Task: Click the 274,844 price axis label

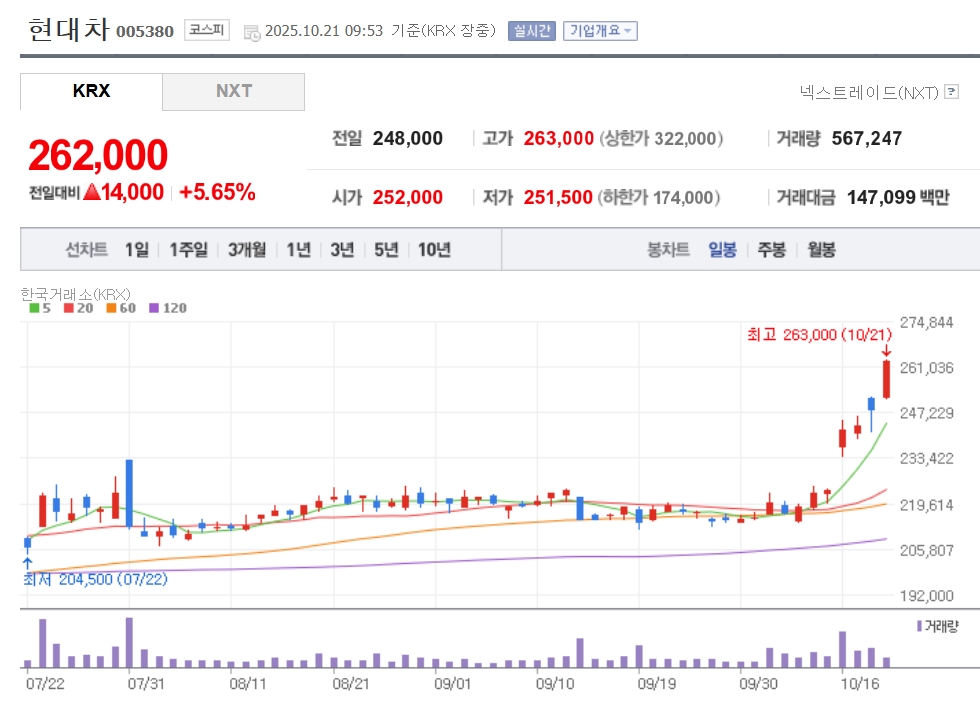Action: click(926, 323)
